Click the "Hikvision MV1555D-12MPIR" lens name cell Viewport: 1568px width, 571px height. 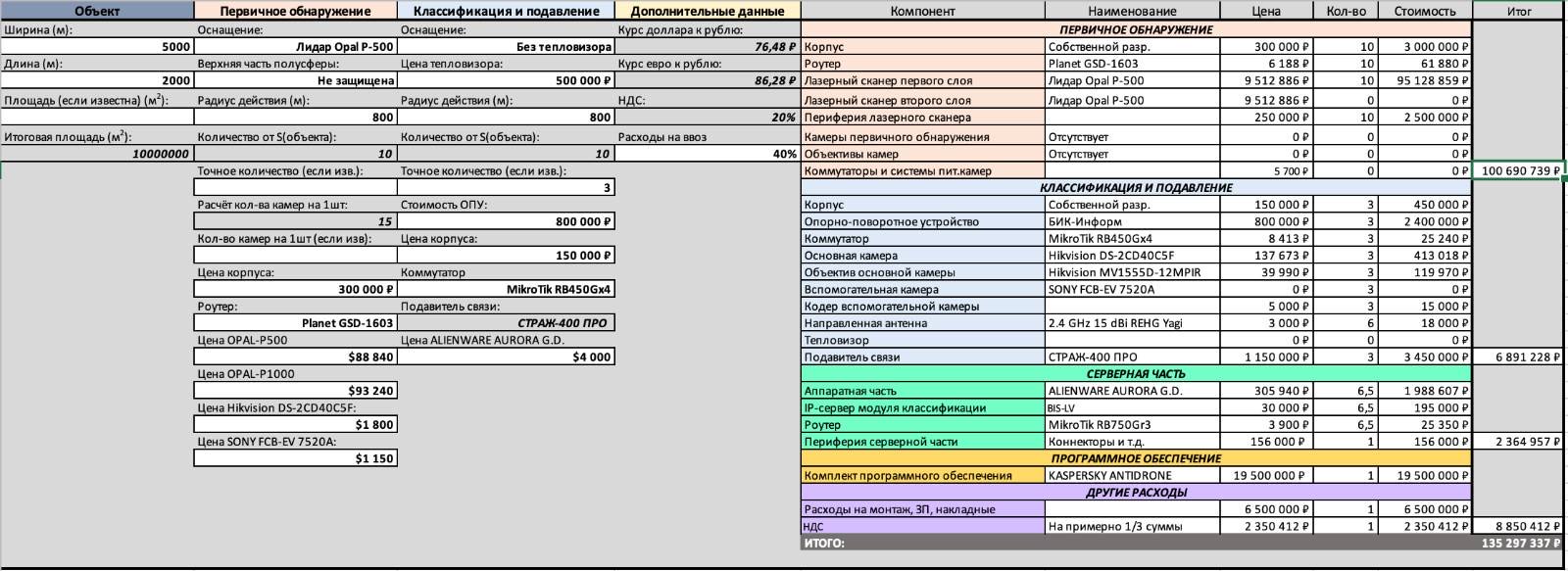click(1132, 272)
